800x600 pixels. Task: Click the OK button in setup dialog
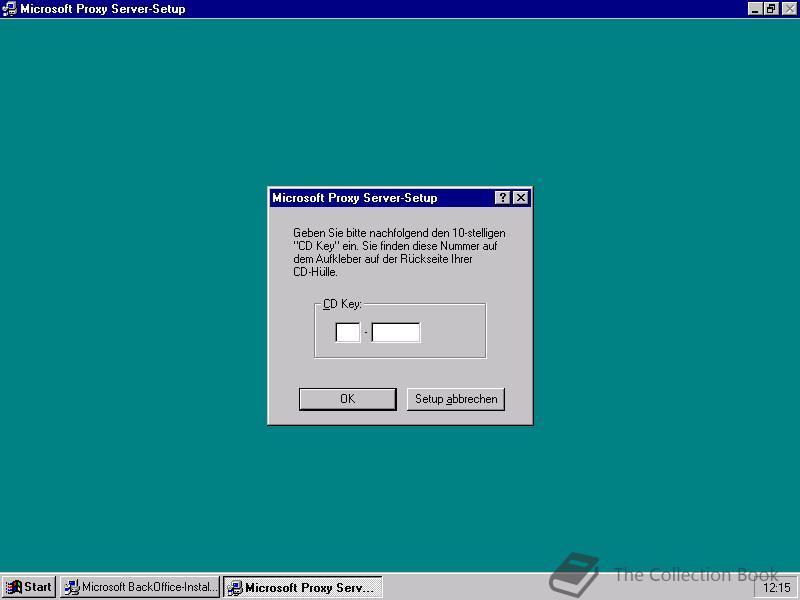click(347, 399)
